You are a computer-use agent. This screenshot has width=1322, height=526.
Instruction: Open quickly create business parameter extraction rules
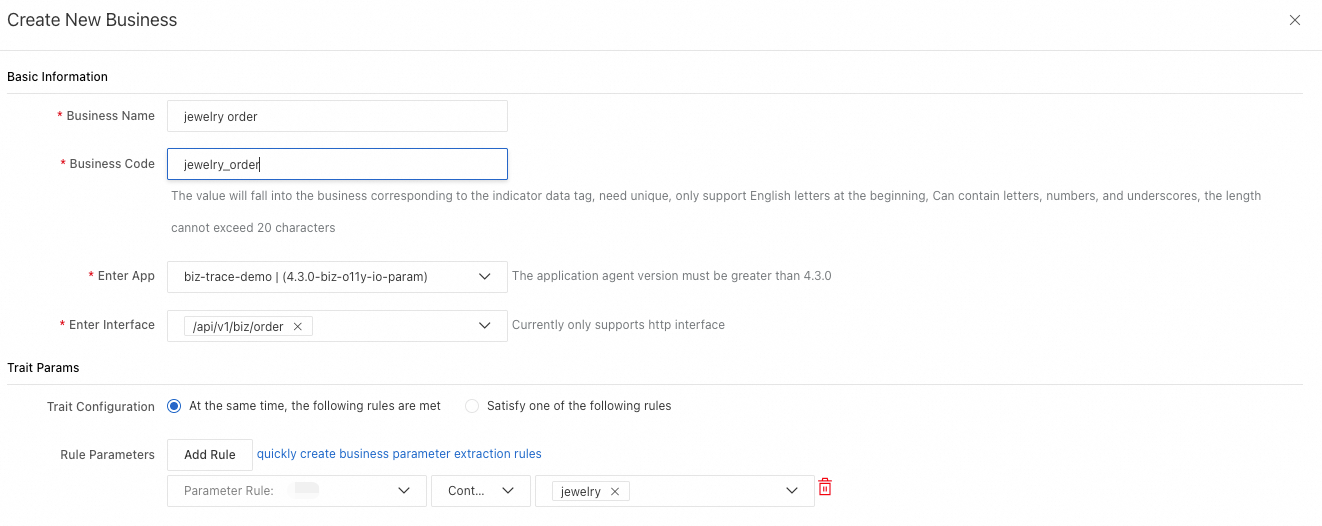pos(399,454)
